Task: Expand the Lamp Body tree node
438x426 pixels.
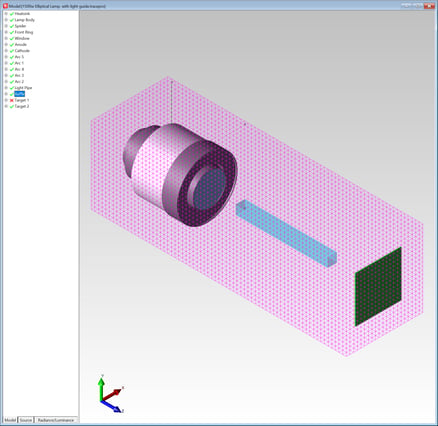Action: coord(6,20)
